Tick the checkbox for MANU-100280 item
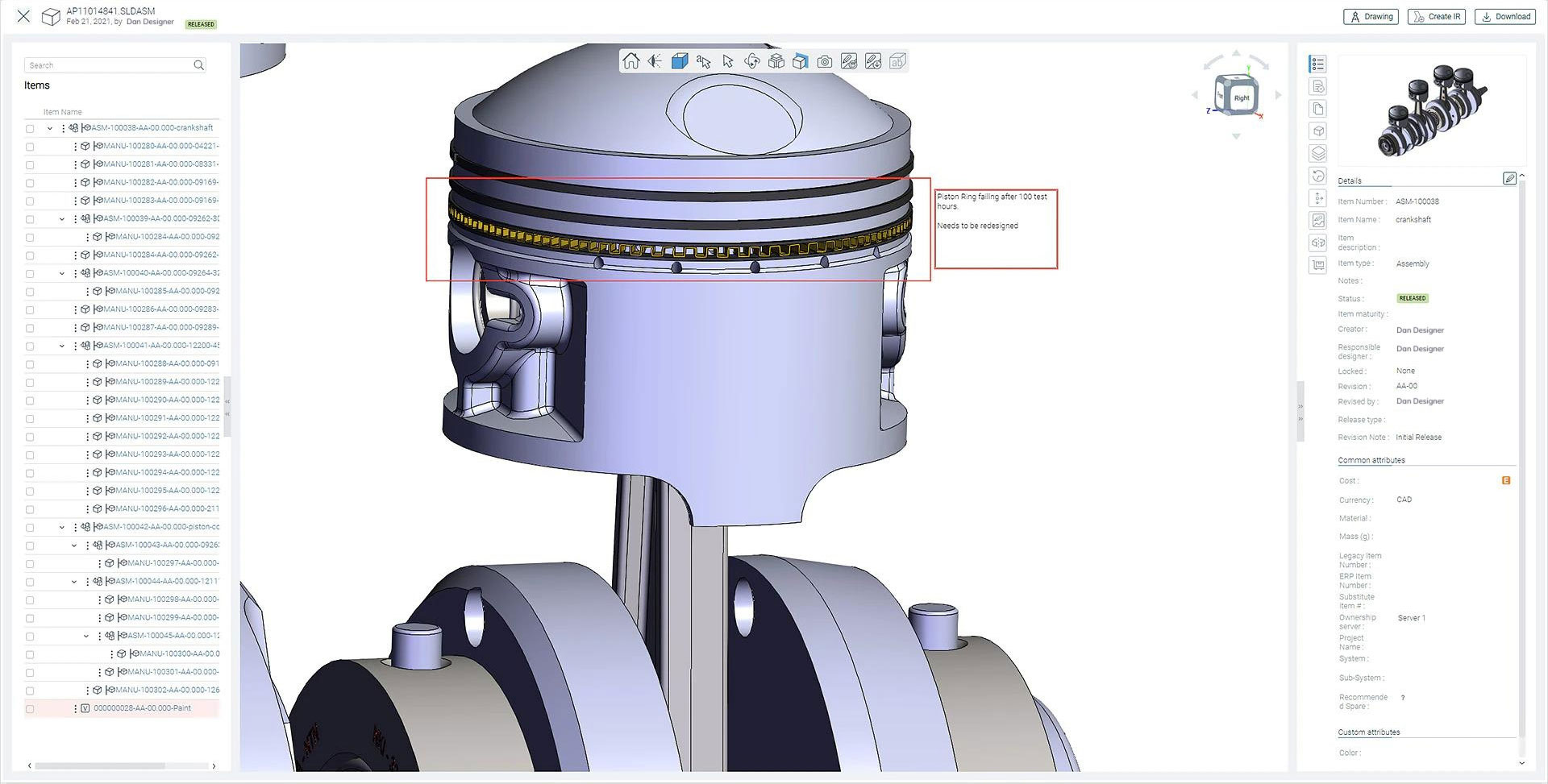 (x=30, y=147)
